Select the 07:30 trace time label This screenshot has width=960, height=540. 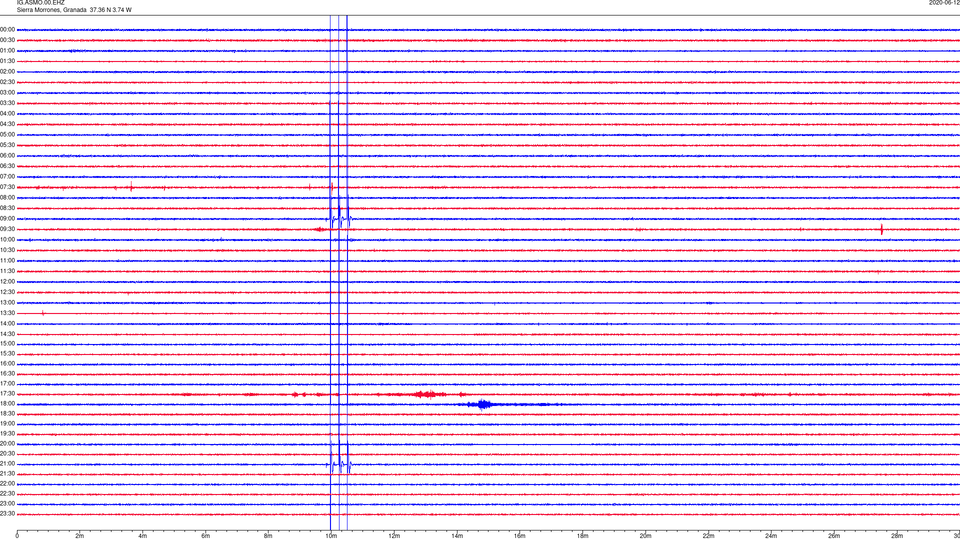tap(7, 187)
